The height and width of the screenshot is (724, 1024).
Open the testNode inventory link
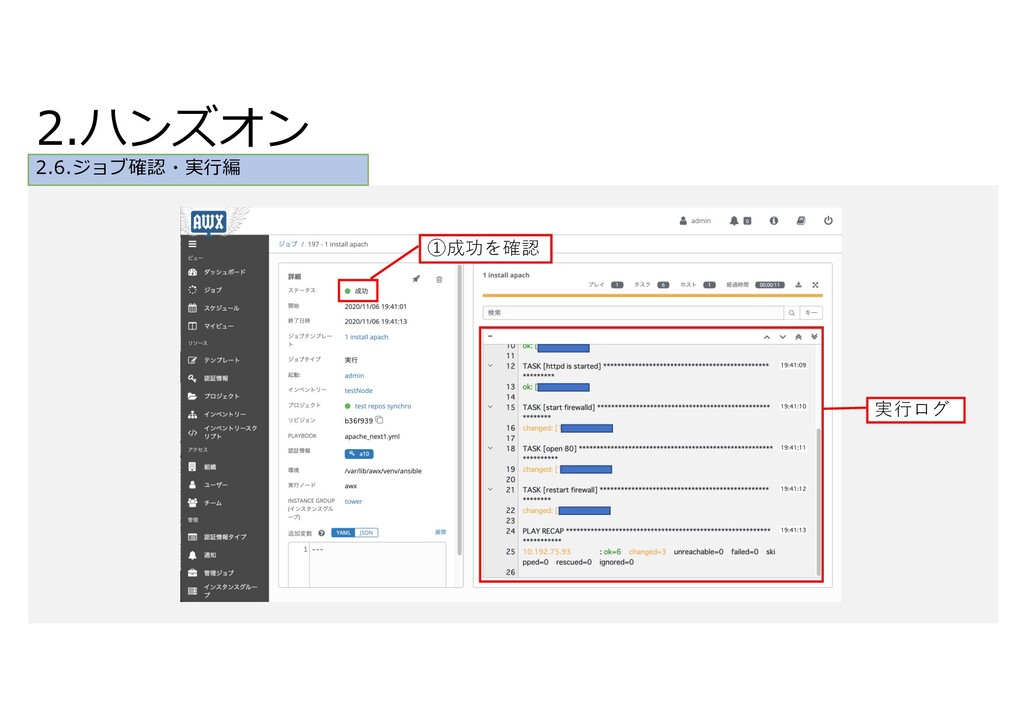click(x=359, y=390)
